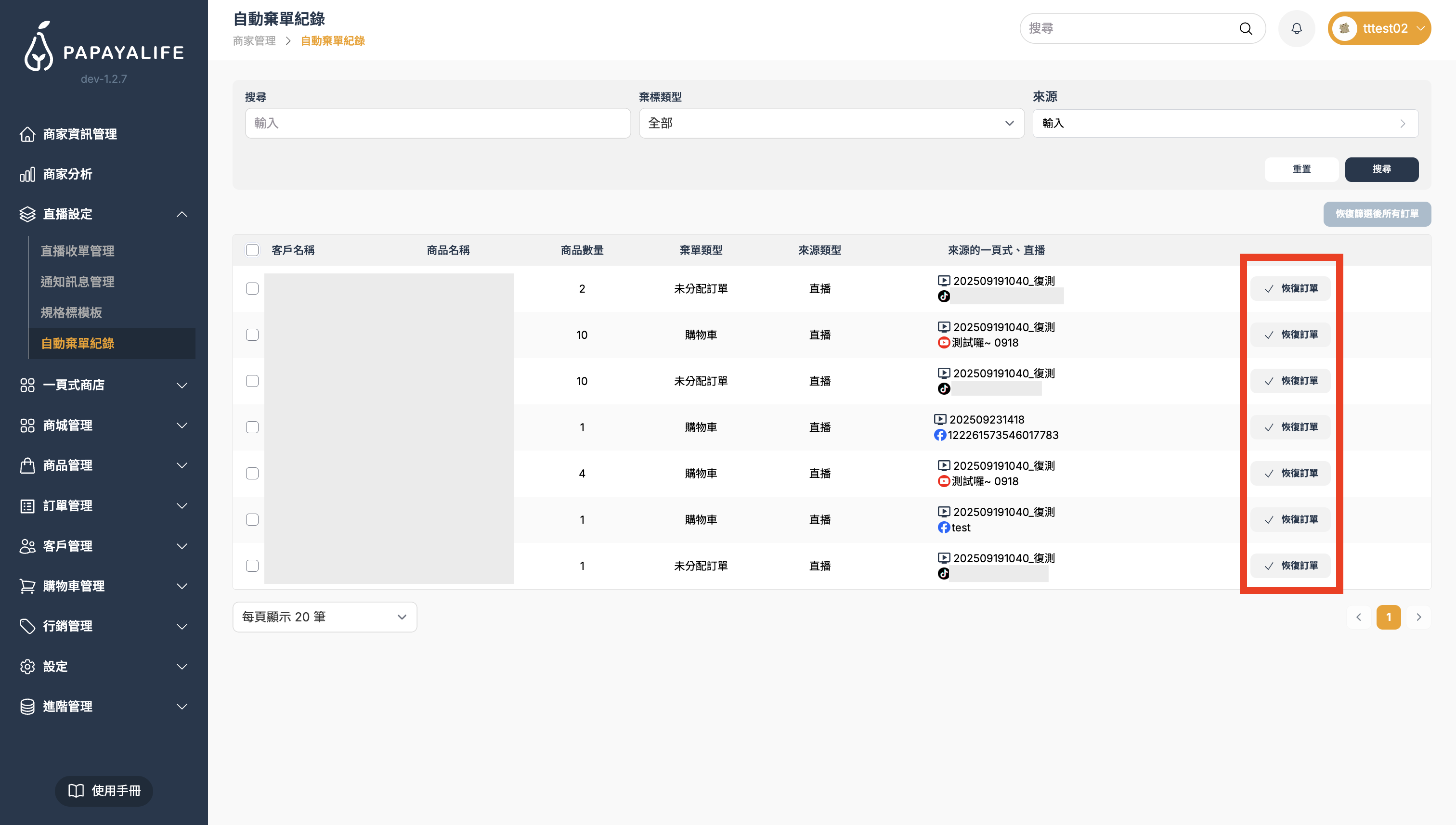The image size is (1456, 825).
Task: Open the 每頁顯示 20 筆 page size dropdown
Action: pyautogui.click(x=324, y=617)
